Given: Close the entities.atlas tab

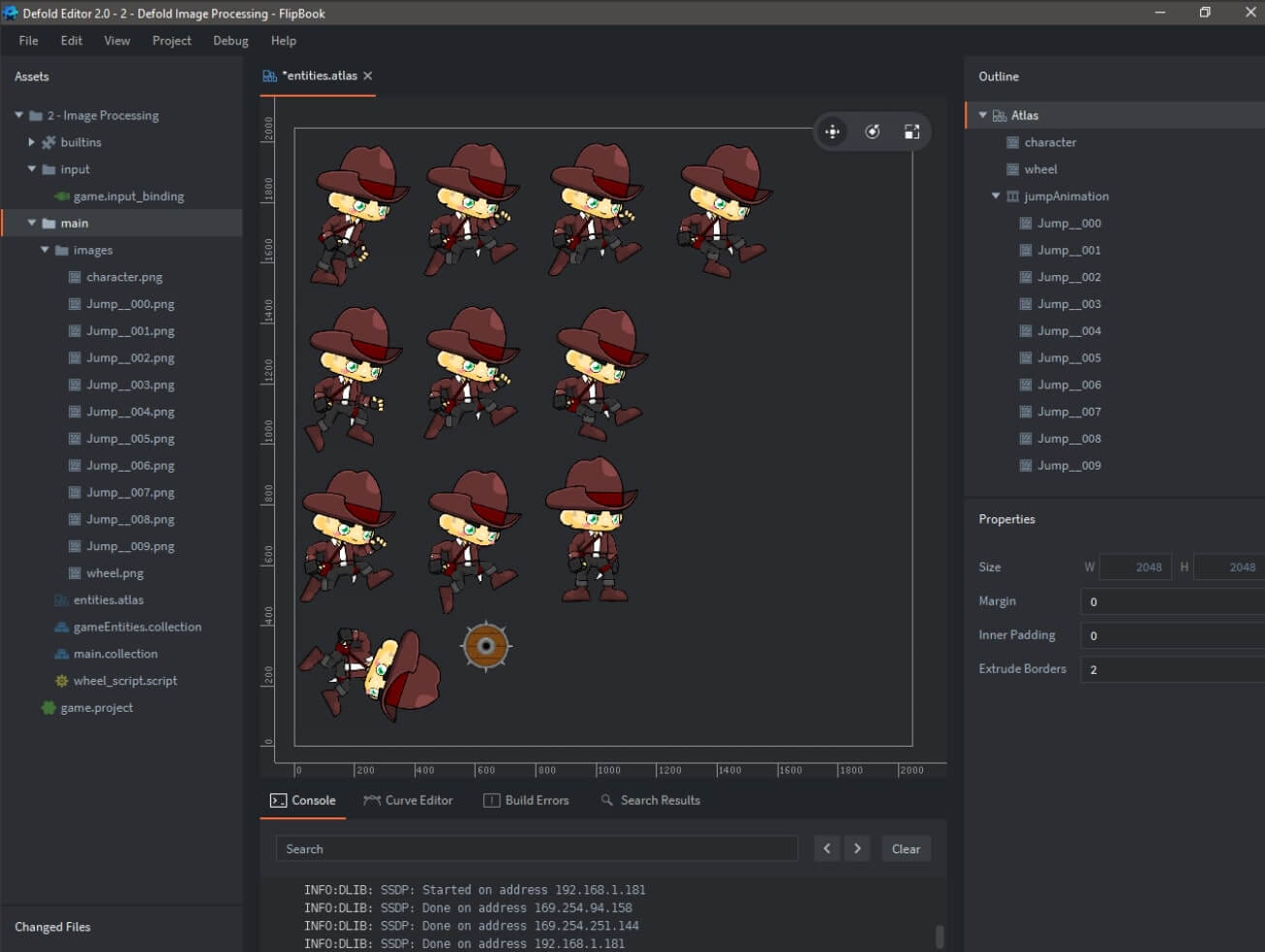Looking at the screenshot, I should click(368, 76).
